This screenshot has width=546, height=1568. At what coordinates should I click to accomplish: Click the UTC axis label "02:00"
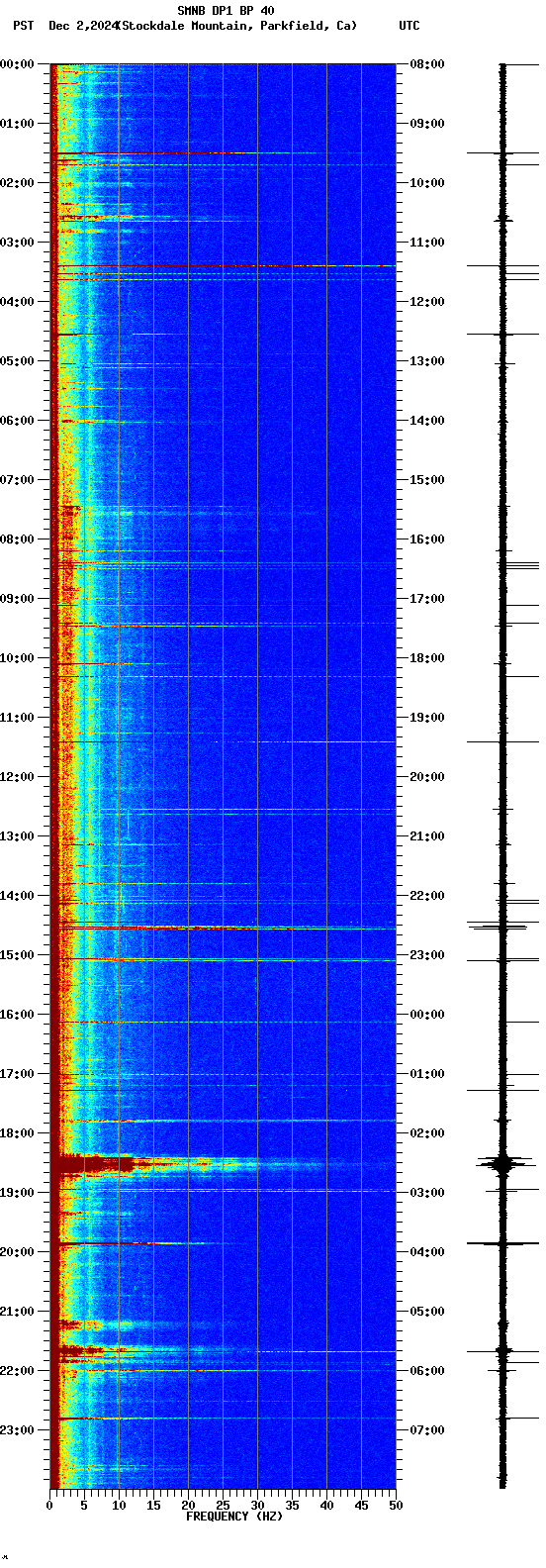pyautogui.click(x=426, y=1133)
